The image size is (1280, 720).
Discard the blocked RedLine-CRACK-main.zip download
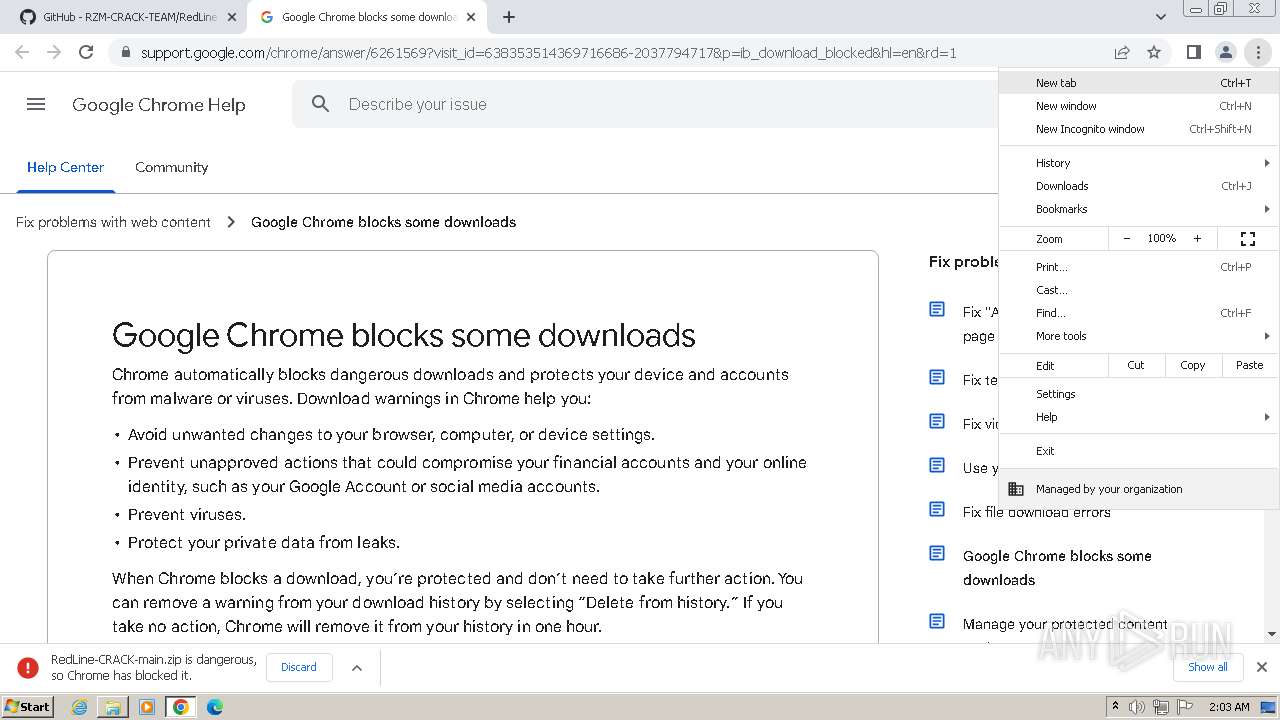[299, 667]
